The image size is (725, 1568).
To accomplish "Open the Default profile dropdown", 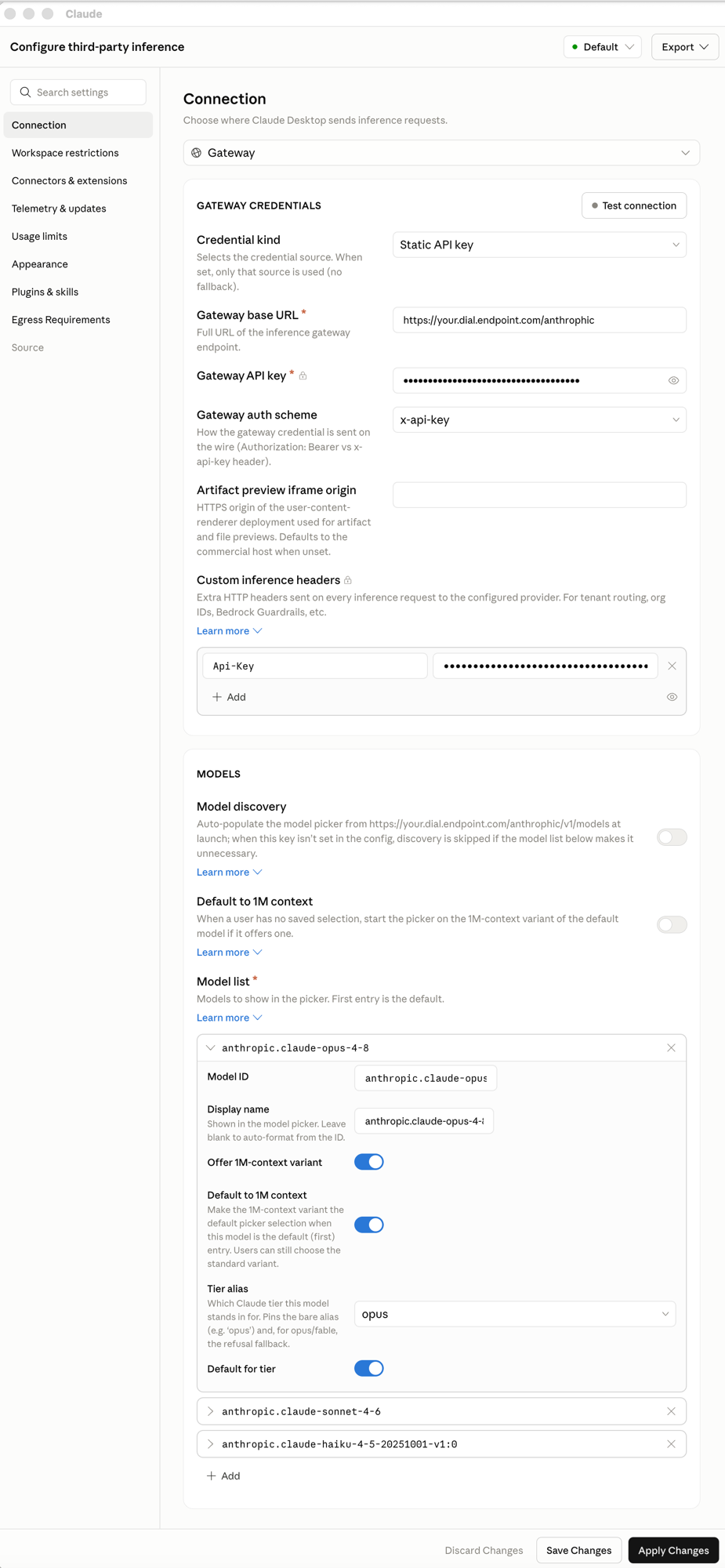I will pyautogui.click(x=603, y=47).
